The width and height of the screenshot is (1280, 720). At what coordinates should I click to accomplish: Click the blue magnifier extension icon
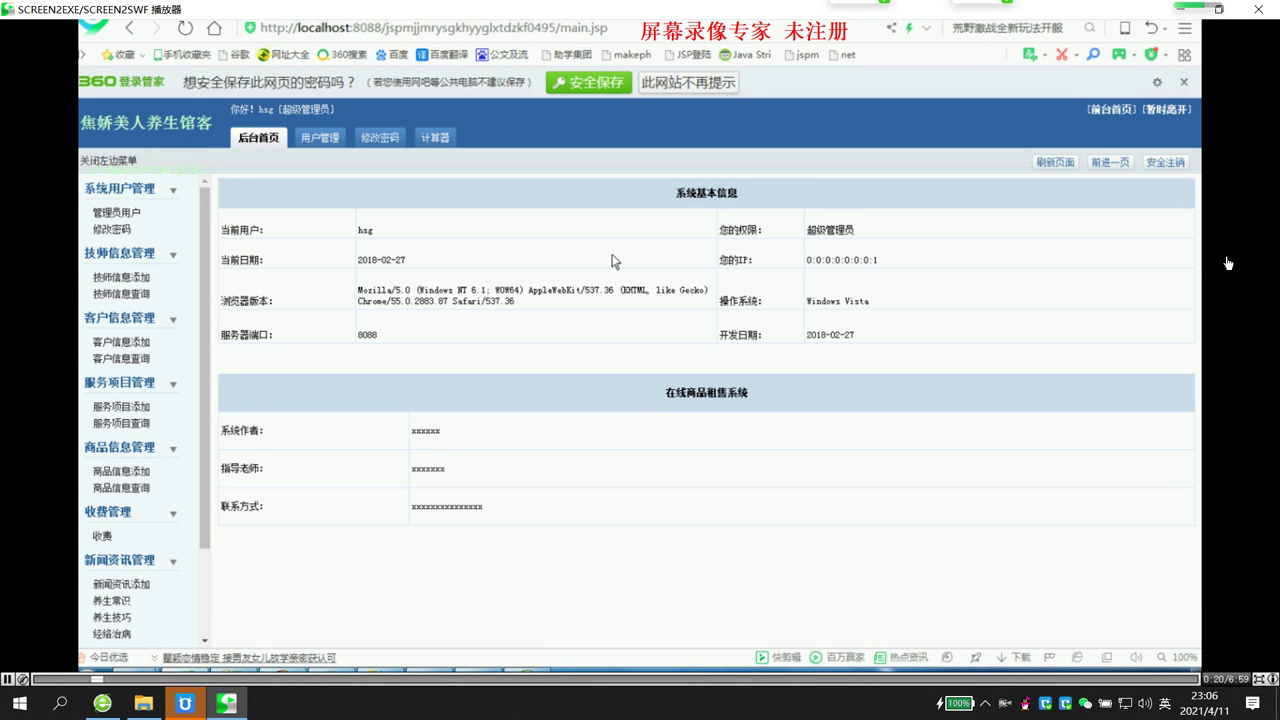[x=1093, y=55]
